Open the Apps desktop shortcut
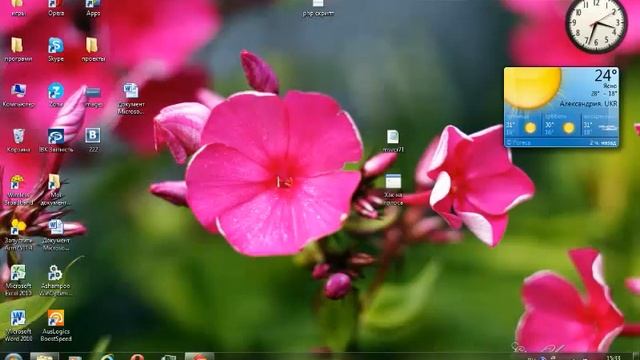640x360 pixels. tap(93, 6)
